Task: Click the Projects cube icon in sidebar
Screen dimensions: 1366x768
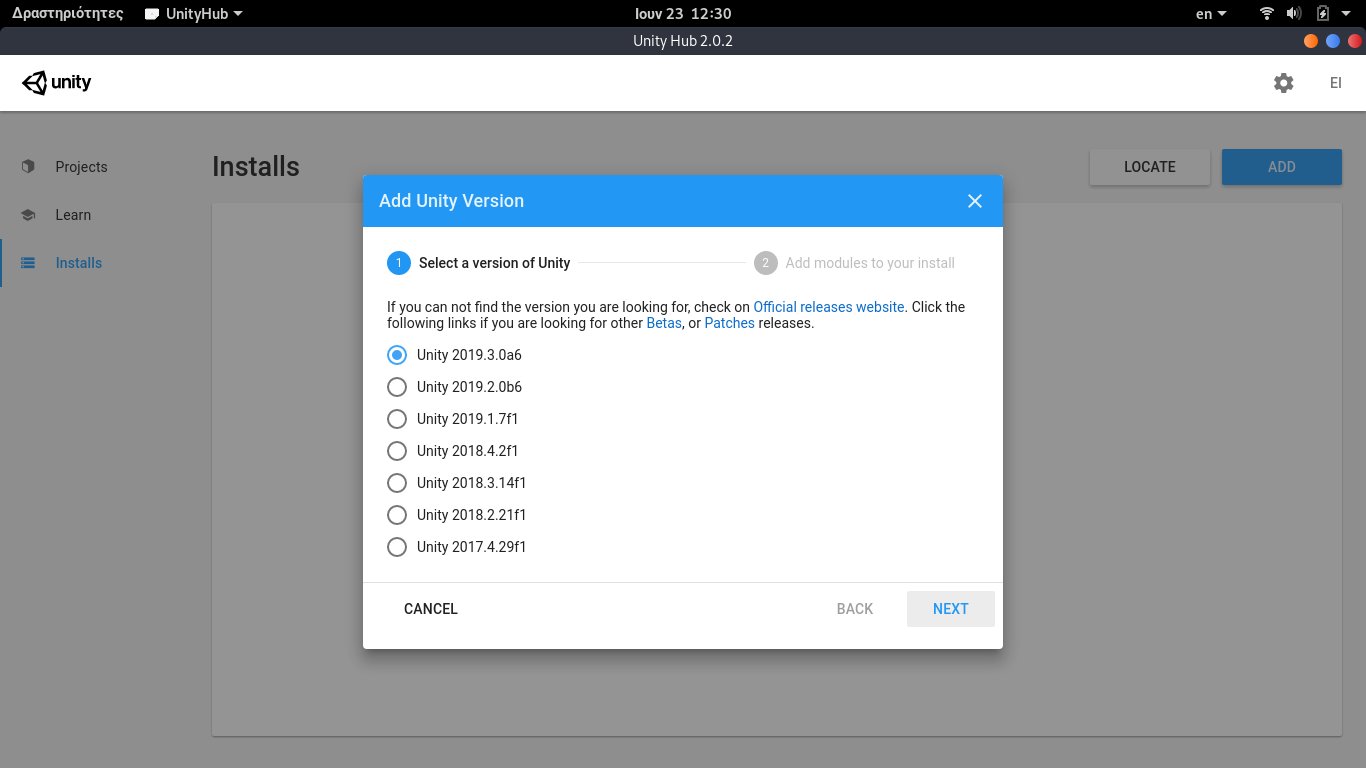Action: [x=28, y=167]
